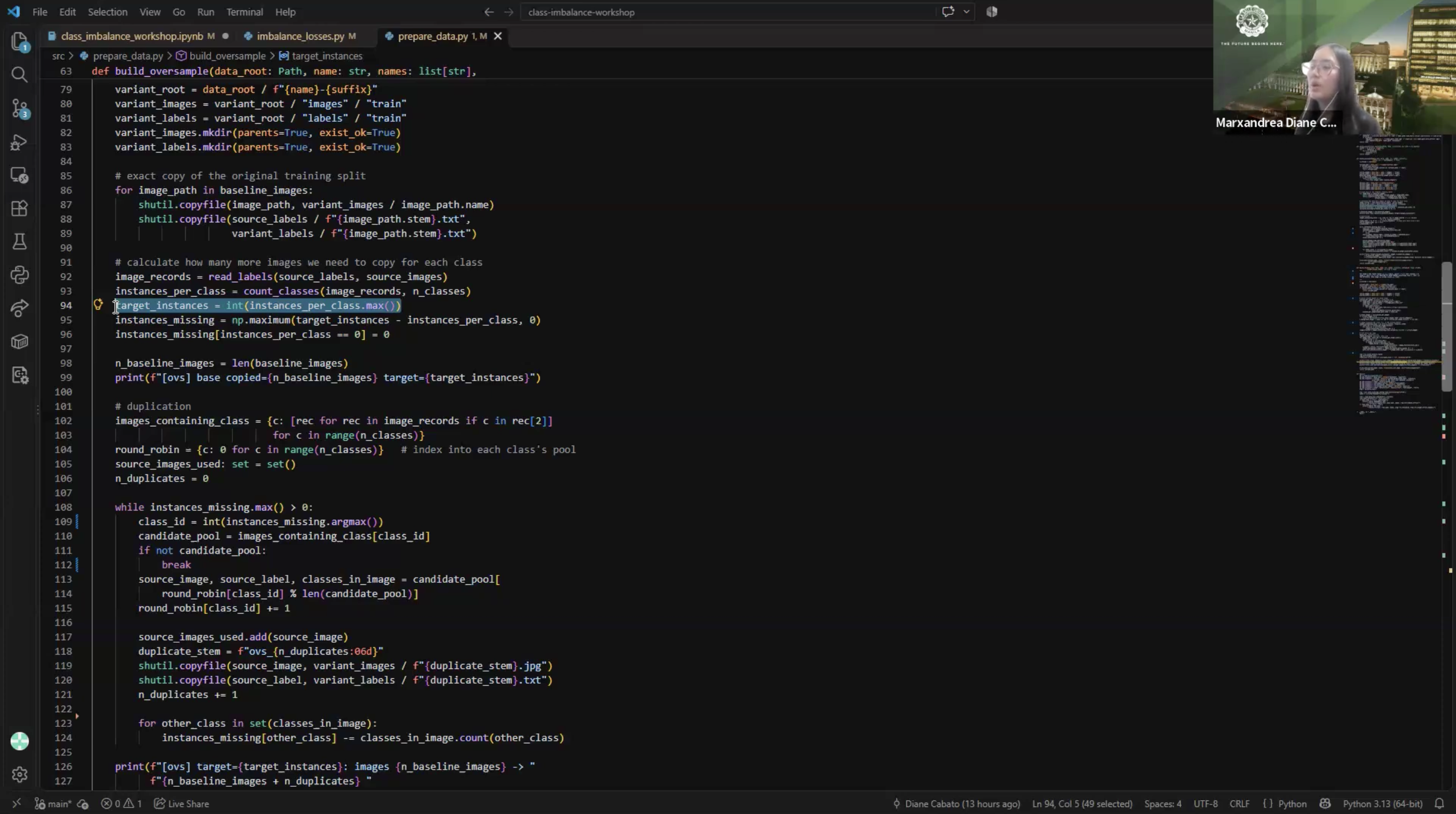Go back with the navigation arrow
This screenshot has width=1456, height=814.
tap(489, 12)
